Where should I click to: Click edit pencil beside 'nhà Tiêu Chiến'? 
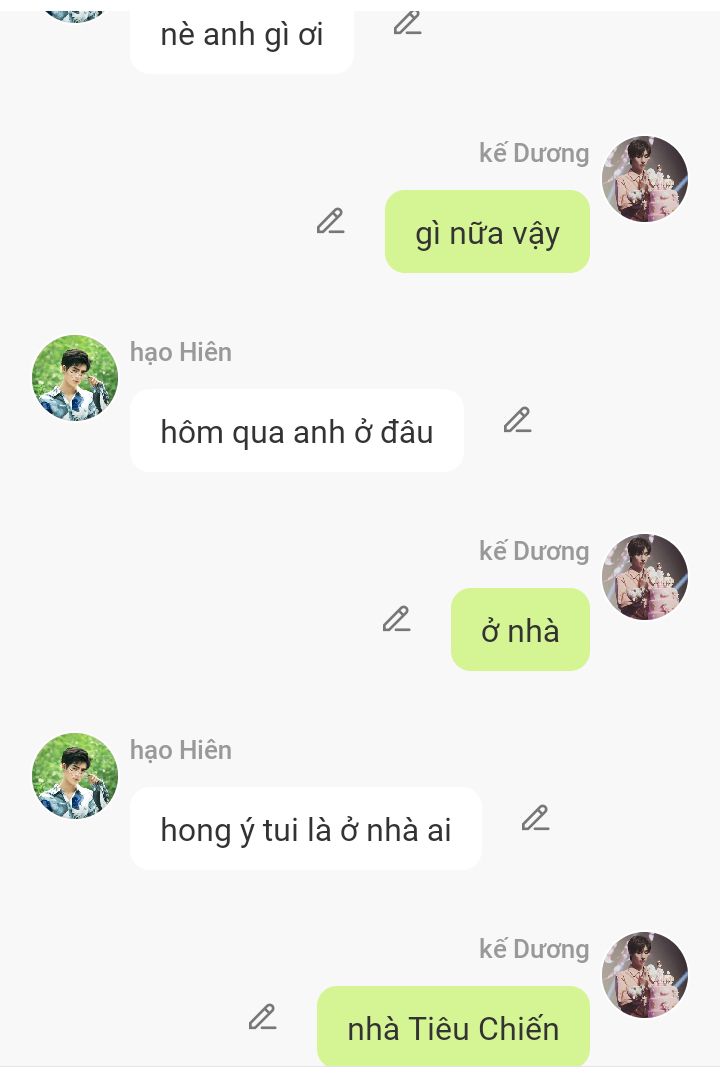click(262, 1018)
